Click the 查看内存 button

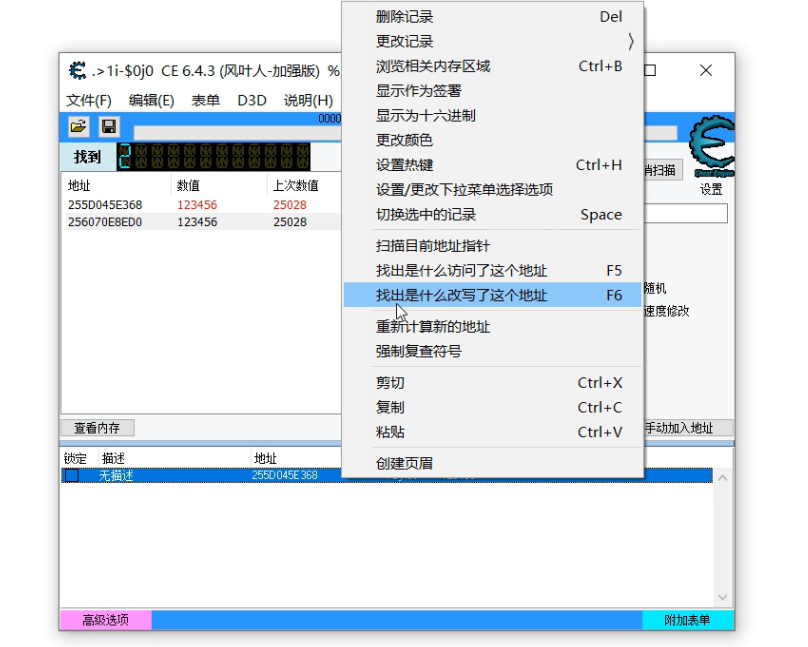pyautogui.click(x=97, y=428)
